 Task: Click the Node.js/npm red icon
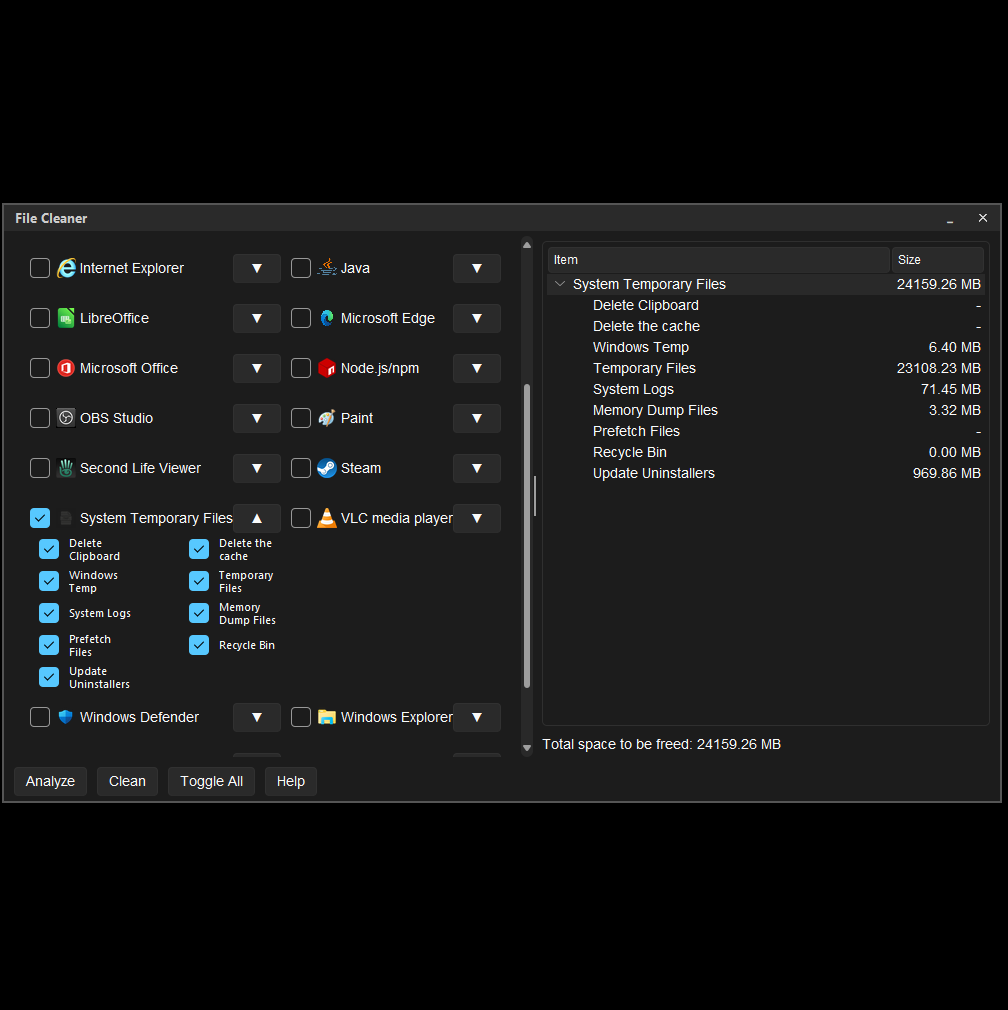point(327,368)
